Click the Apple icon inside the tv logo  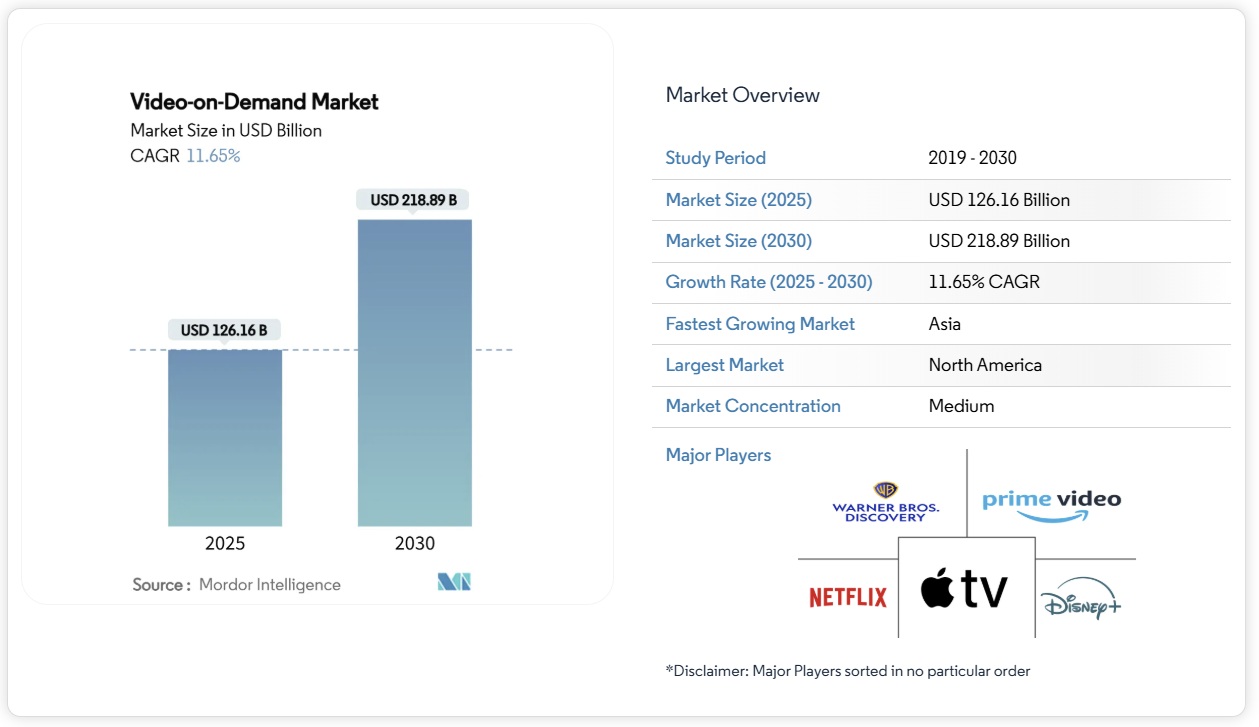936,590
